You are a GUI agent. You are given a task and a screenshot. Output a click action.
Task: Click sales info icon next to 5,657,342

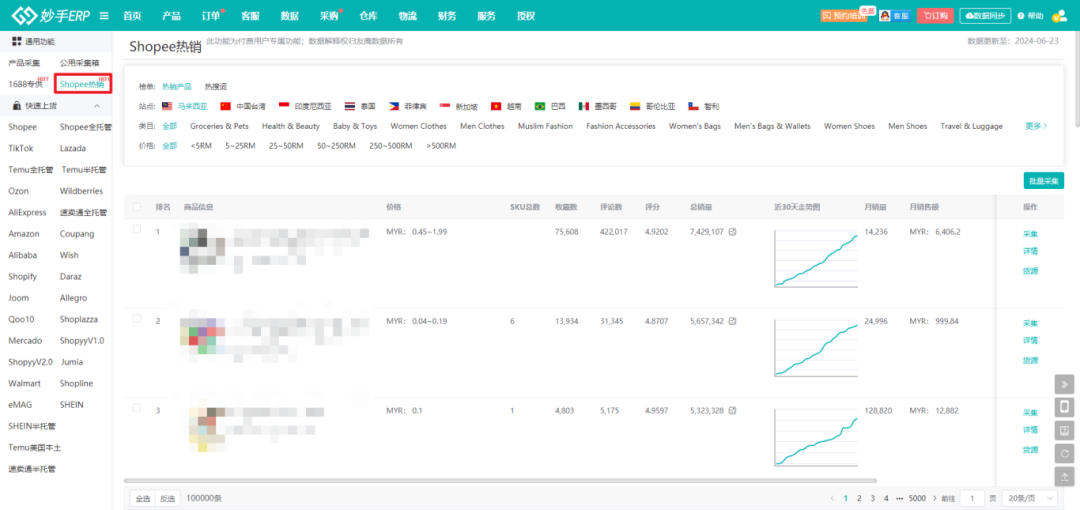(x=732, y=321)
